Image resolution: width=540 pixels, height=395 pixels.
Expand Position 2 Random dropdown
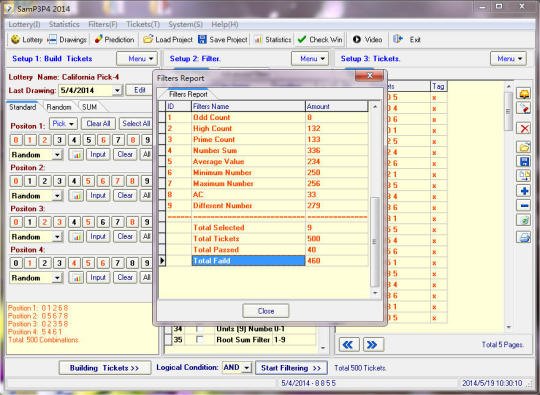57,196
